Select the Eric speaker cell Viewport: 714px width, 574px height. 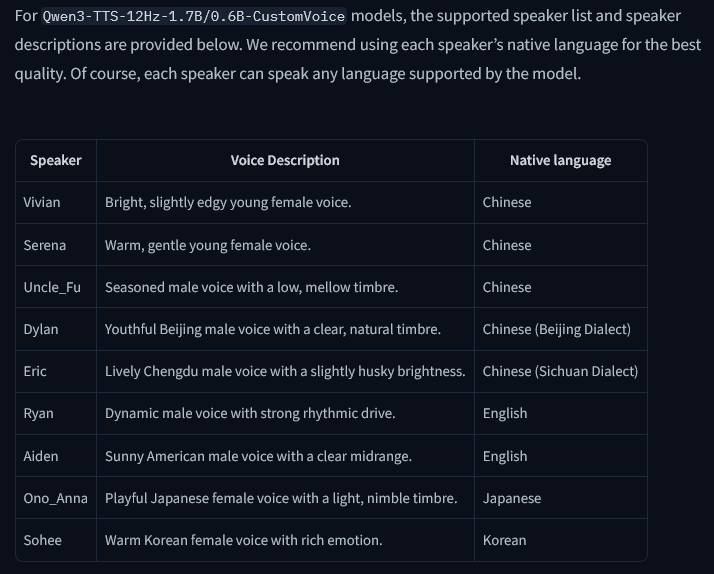pos(35,371)
